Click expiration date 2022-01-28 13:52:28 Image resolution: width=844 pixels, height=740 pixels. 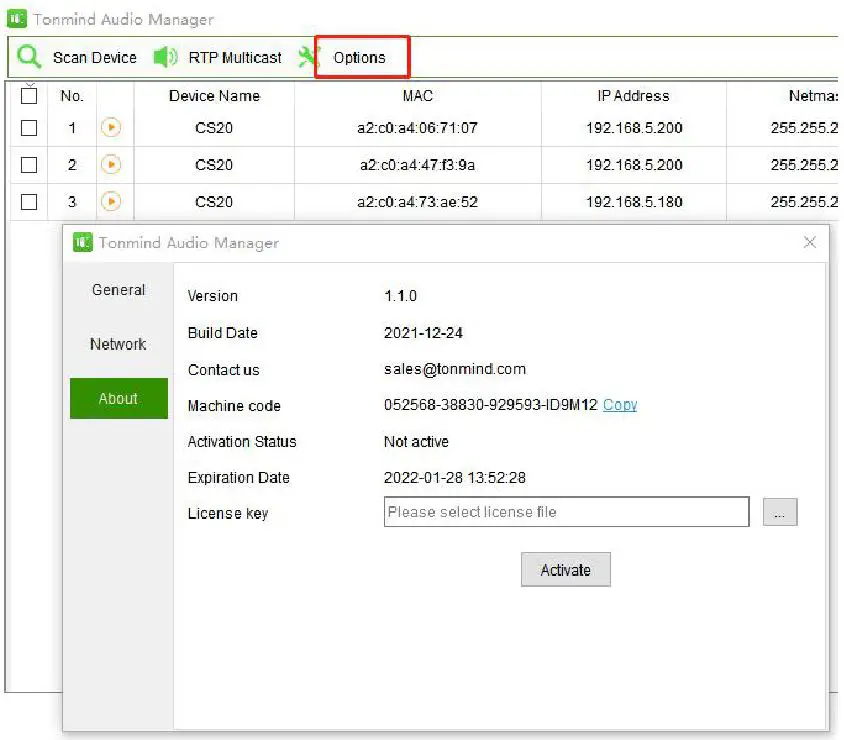pos(455,478)
